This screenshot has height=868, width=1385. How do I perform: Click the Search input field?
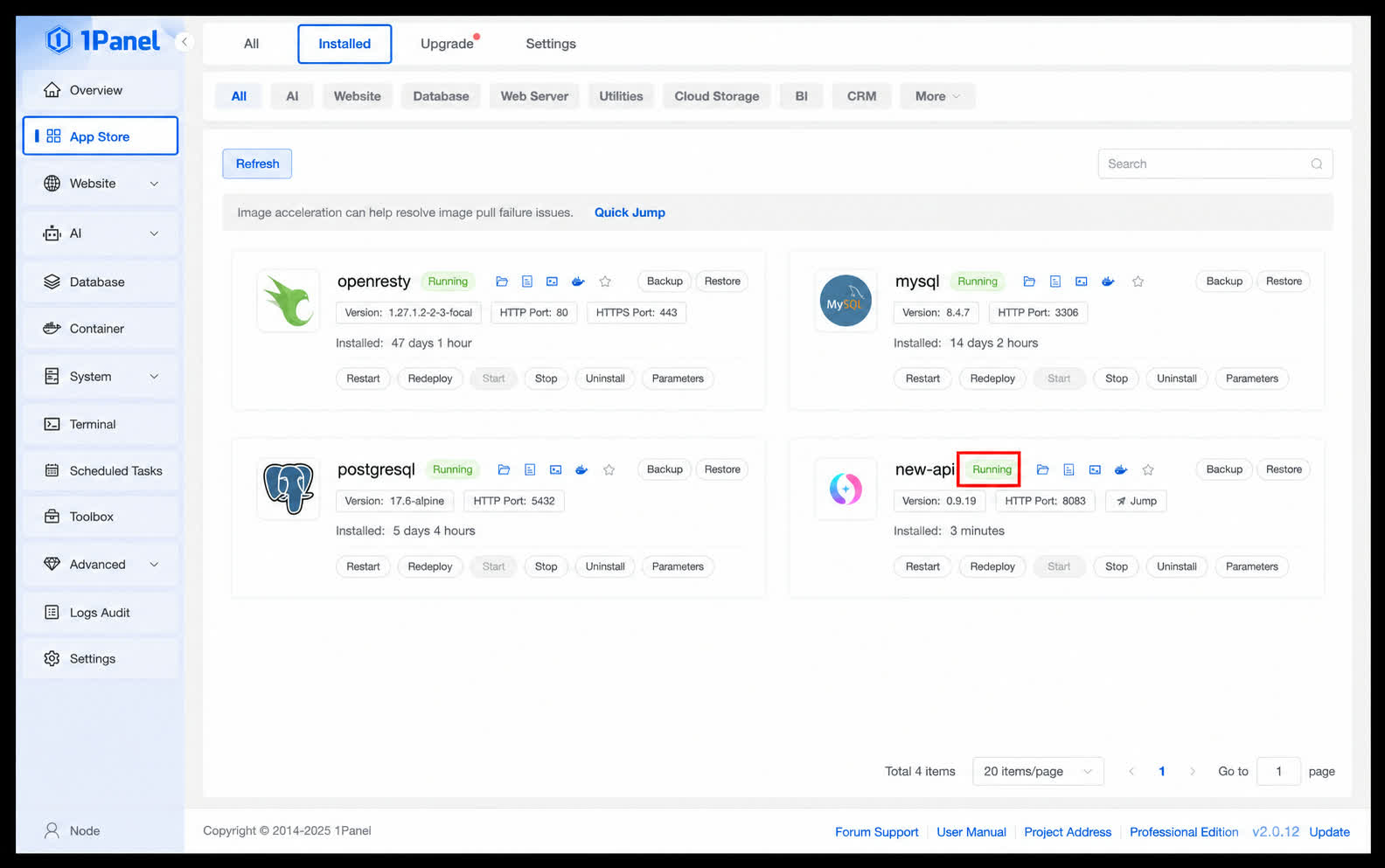[1215, 163]
